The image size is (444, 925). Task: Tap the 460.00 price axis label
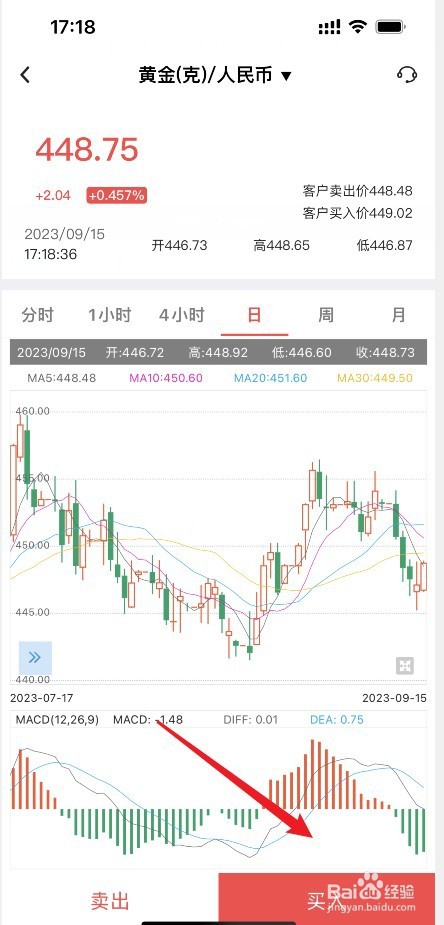coord(33,411)
